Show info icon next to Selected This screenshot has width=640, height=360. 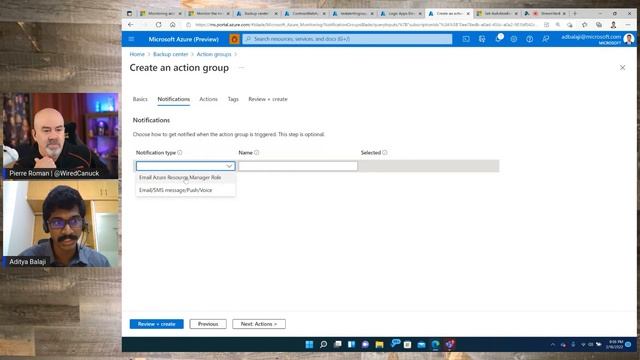click(384, 153)
